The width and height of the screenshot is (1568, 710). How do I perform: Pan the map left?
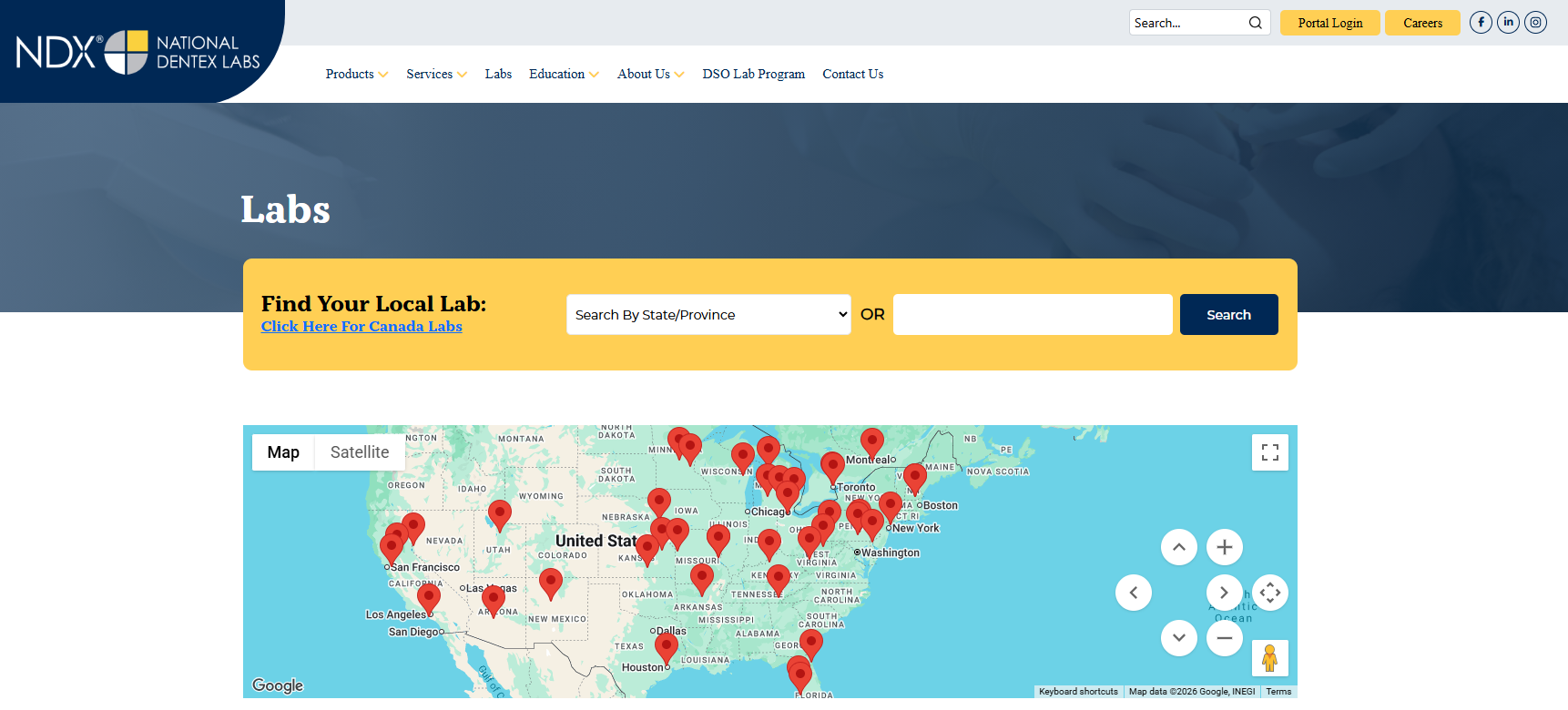[1134, 593]
